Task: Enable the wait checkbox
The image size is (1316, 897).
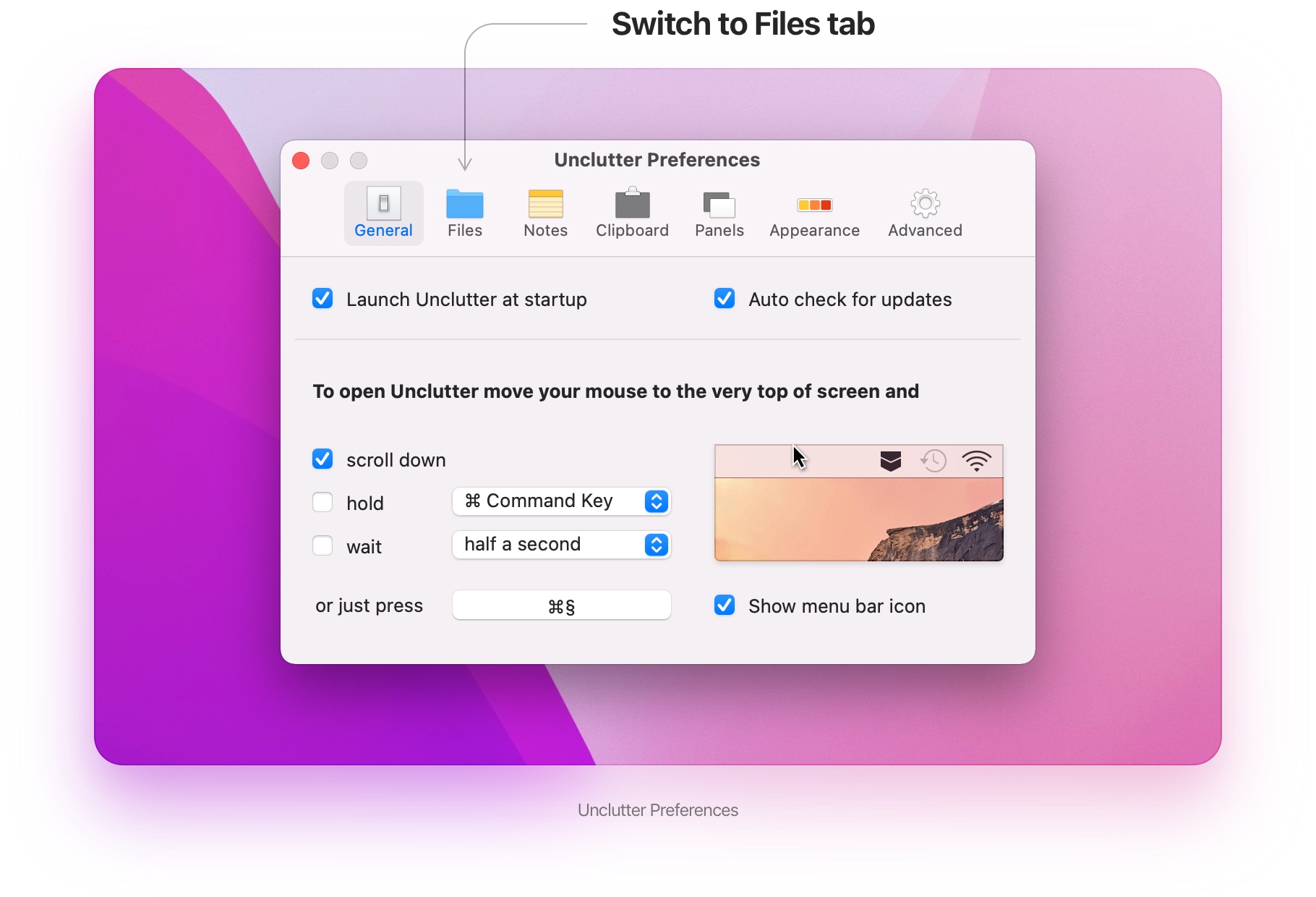Action: coord(322,545)
